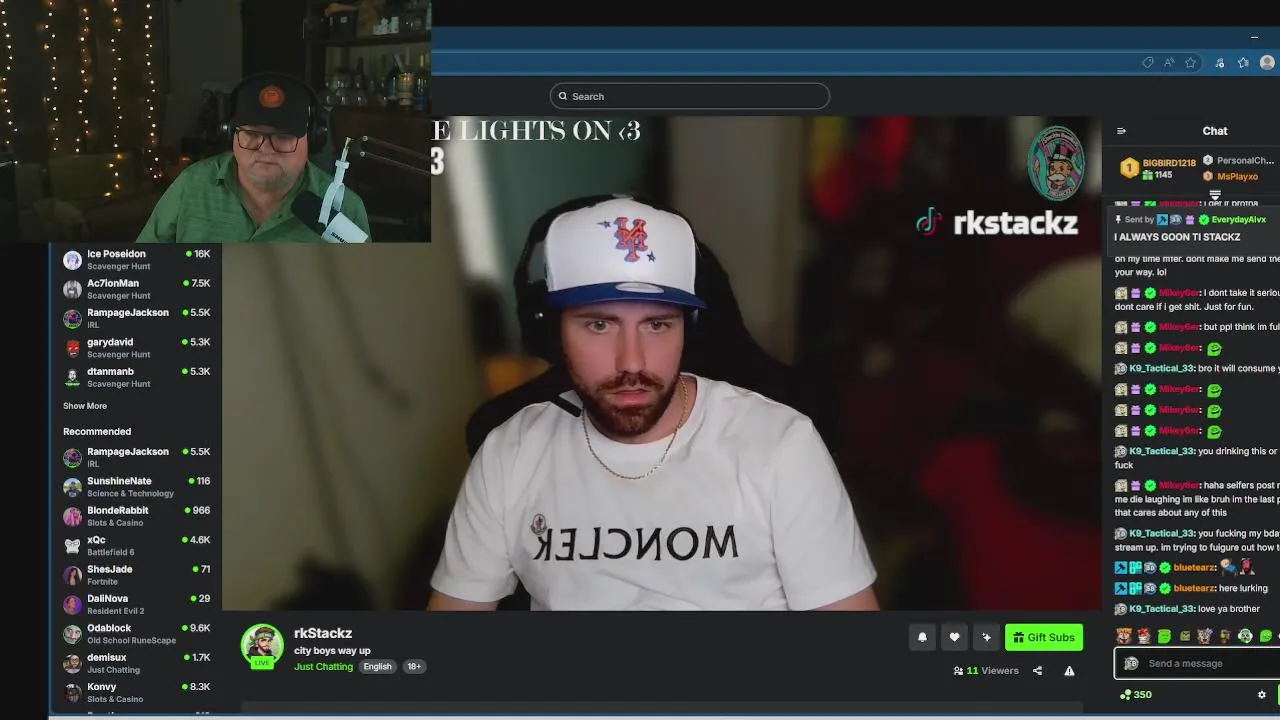
Task: Open Ac7ionMan channel in sidebar
Action: (136, 289)
